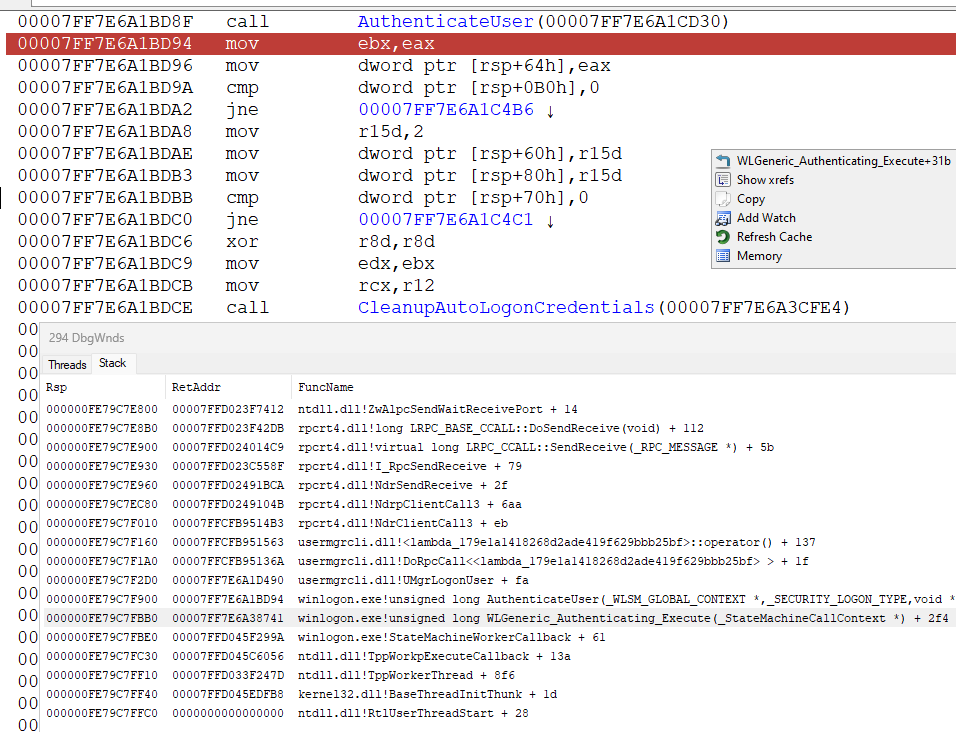Switch to the Stack tab

(x=113, y=363)
